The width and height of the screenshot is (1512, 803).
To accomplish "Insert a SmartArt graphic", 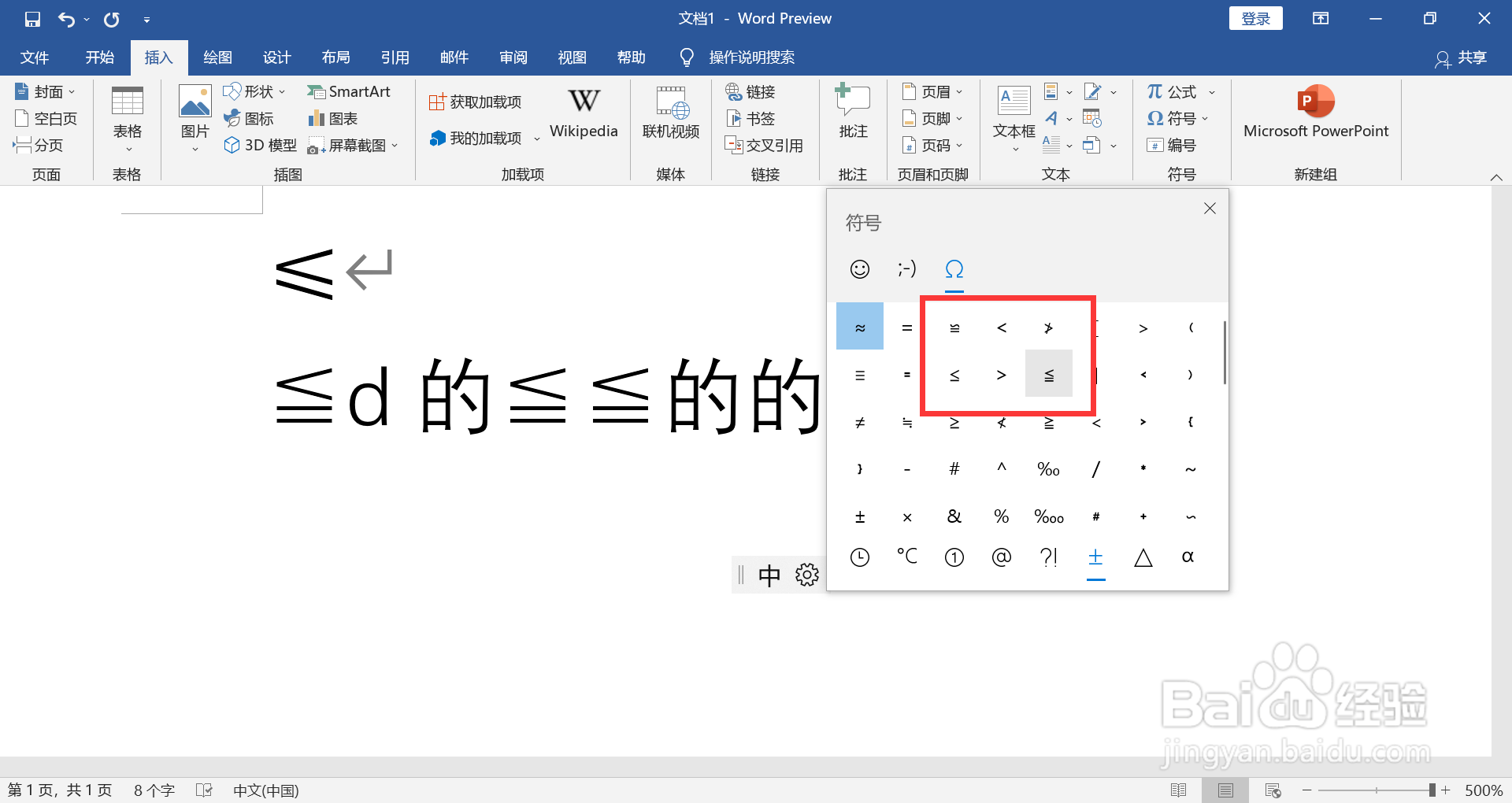I will [x=350, y=91].
